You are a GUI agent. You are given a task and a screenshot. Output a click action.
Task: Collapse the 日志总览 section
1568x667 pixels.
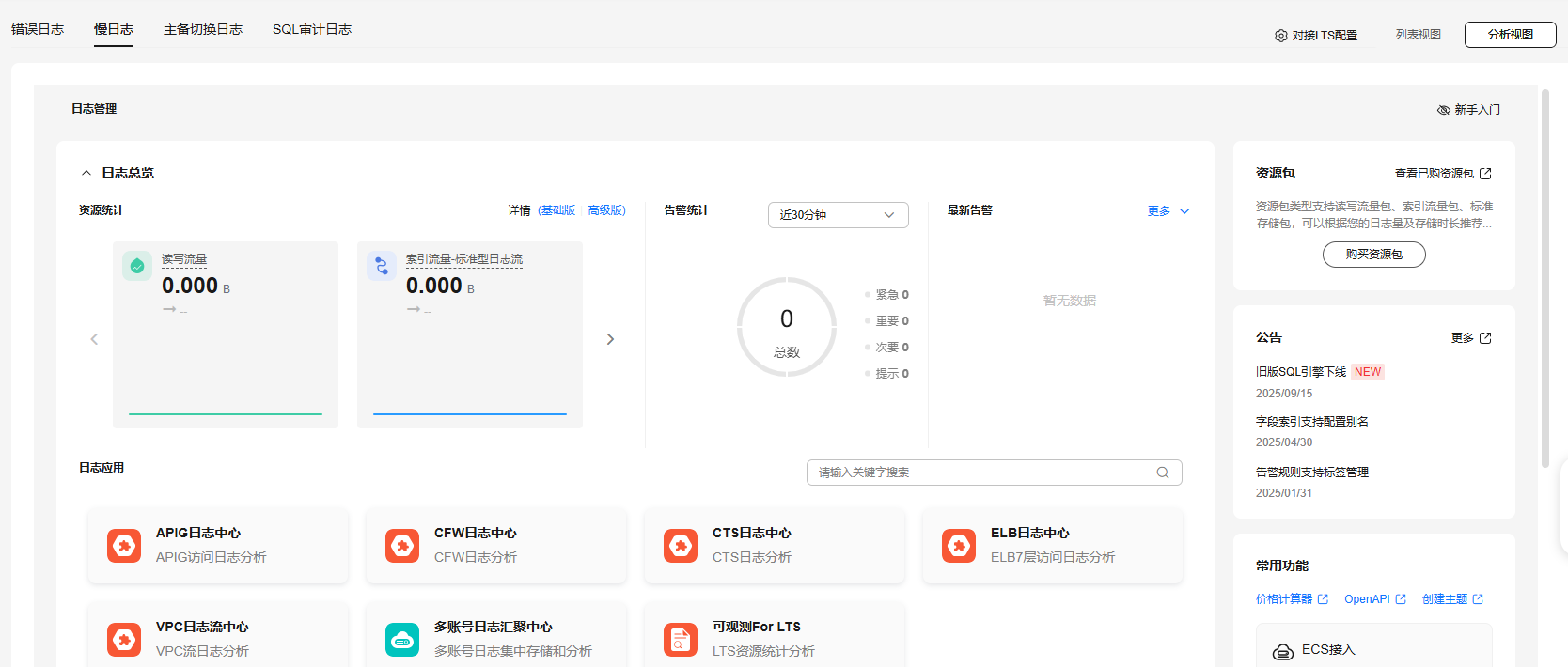pyautogui.click(x=86, y=173)
